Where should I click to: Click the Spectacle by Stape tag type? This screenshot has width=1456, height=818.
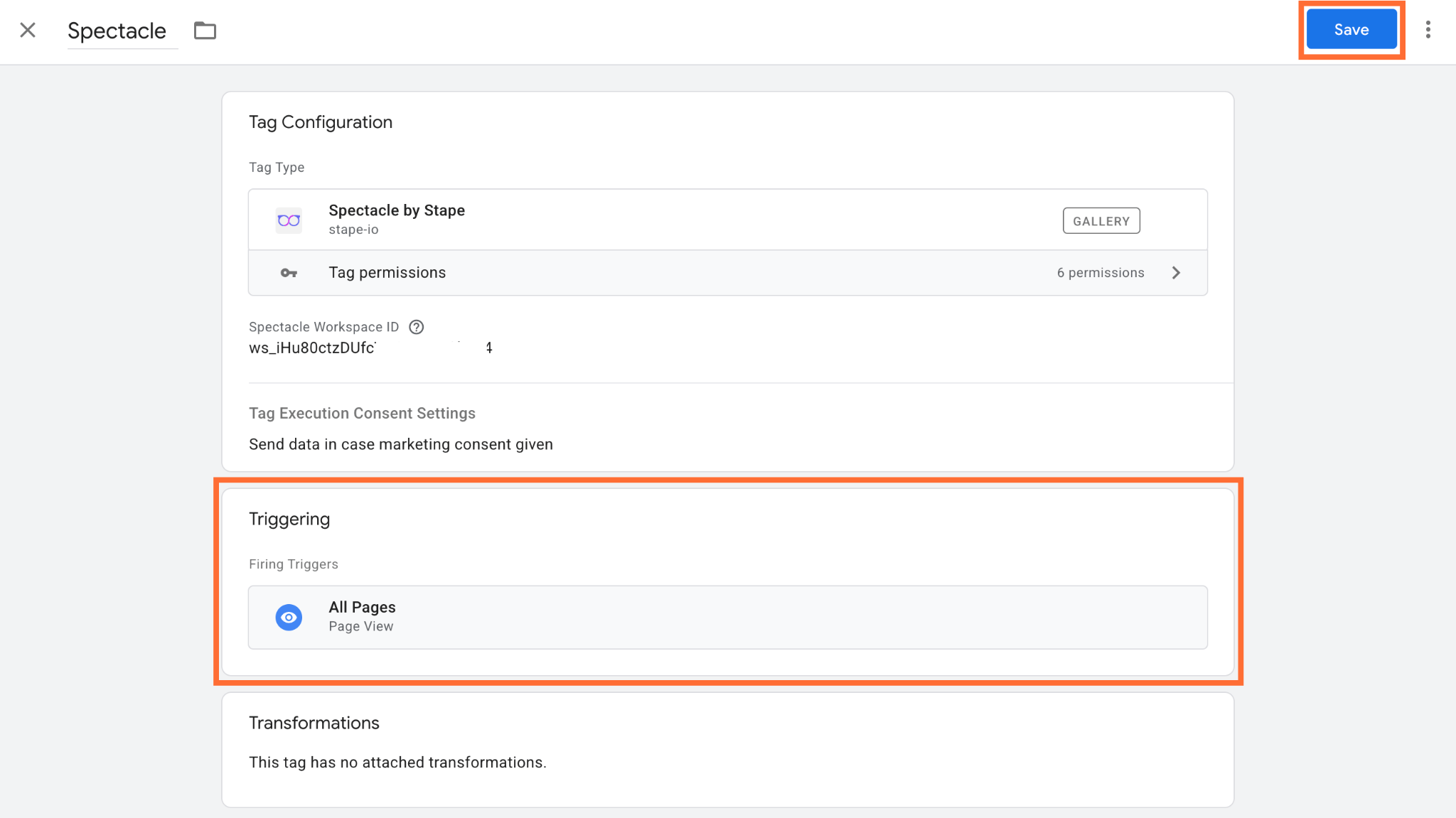coord(727,220)
